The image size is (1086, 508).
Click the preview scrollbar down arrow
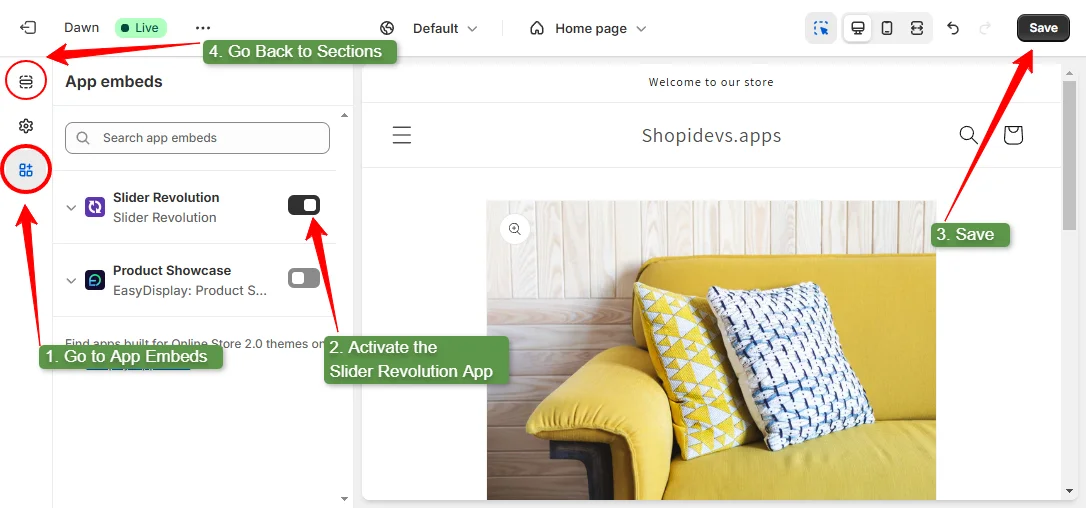point(1069,491)
